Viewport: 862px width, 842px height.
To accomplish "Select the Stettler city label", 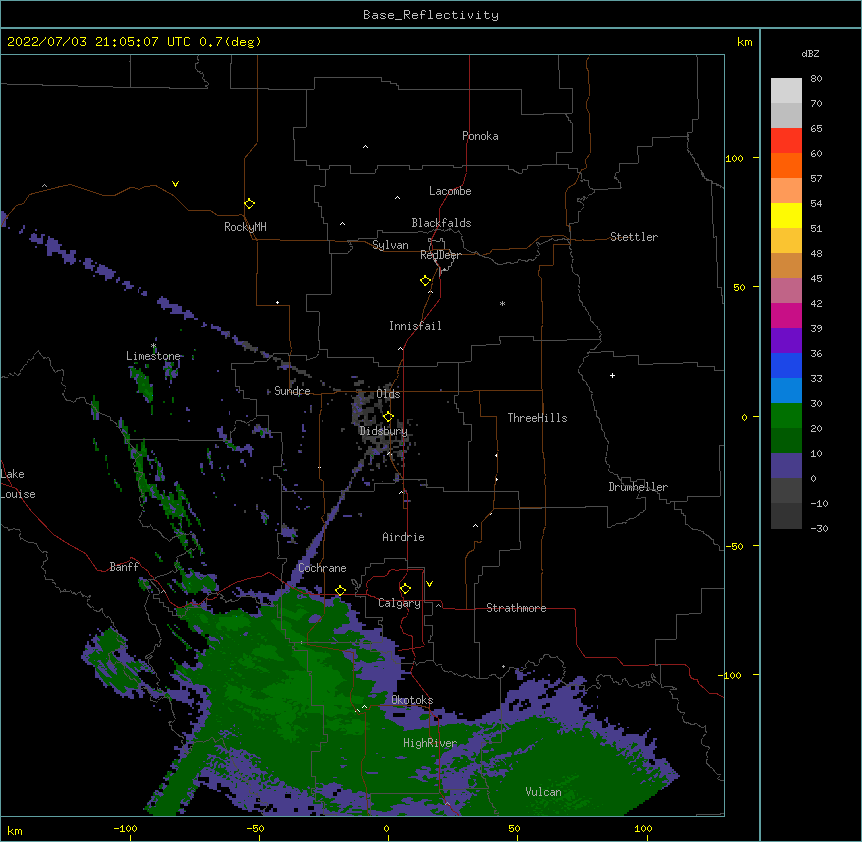I will [x=633, y=237].
